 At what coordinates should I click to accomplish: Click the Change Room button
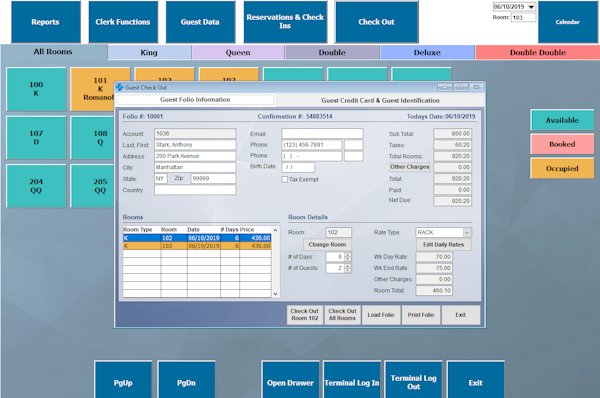[x=327, y=245]
